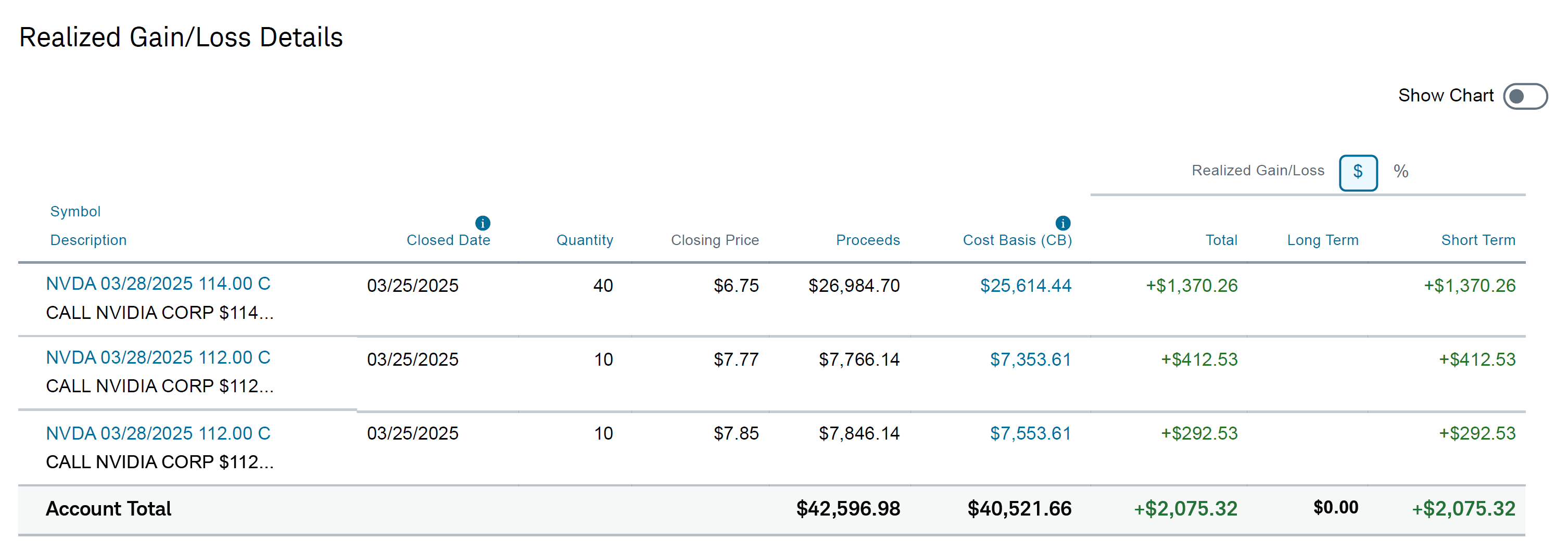Sort by Total gain/loss header
Screen dimensions: 1568x553
[x=1221, y=240]
